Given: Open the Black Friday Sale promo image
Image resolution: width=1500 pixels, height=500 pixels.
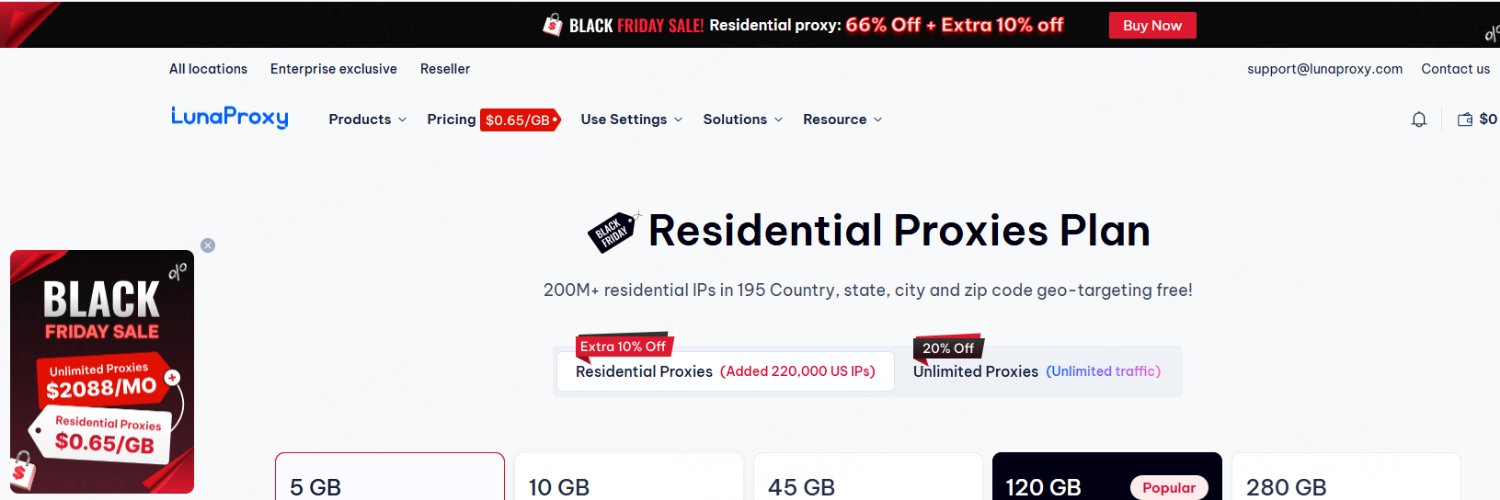Looking at the screenshot, I should click(102, 371).
